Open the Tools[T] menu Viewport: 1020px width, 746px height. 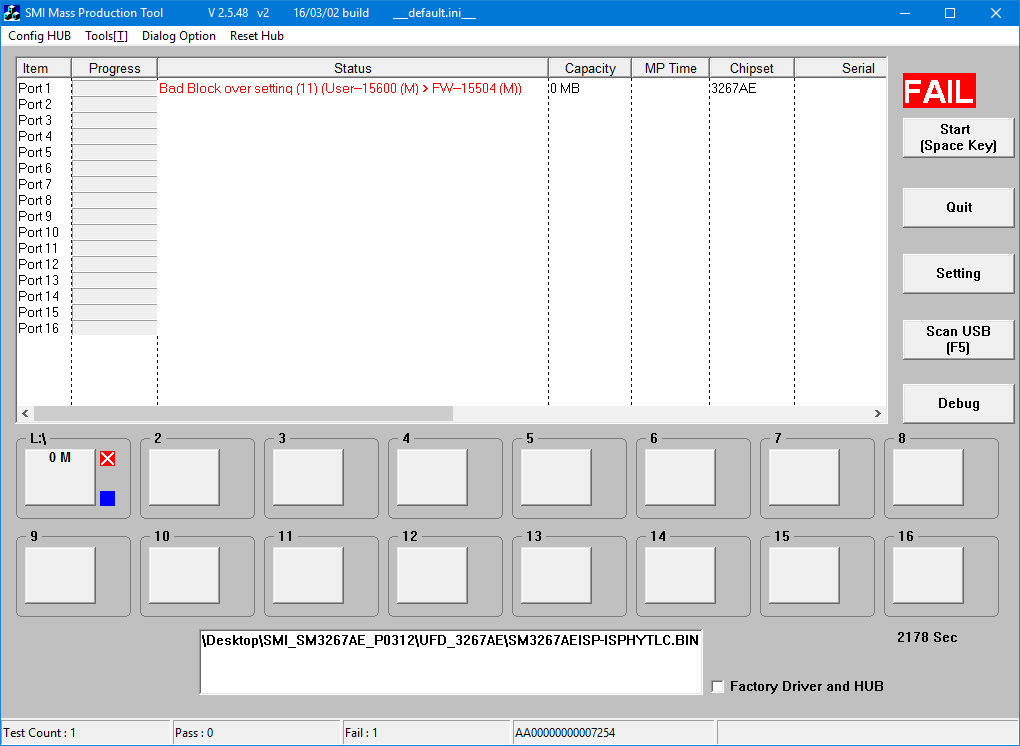click(x=106, y=36)
